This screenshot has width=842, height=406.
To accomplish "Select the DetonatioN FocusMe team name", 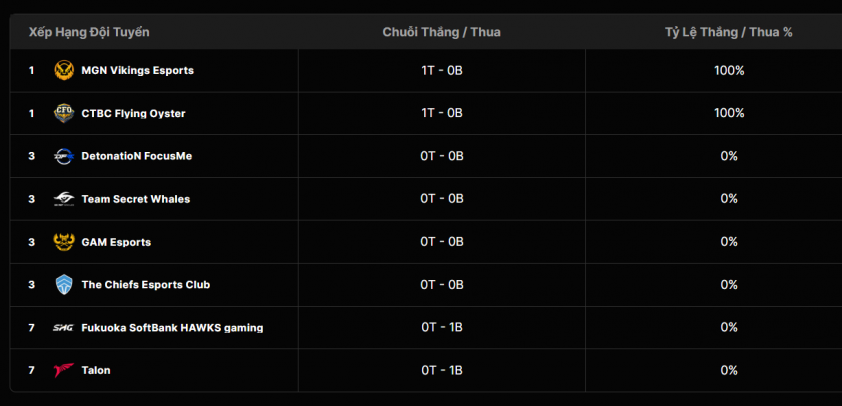I will coord(136,156).
